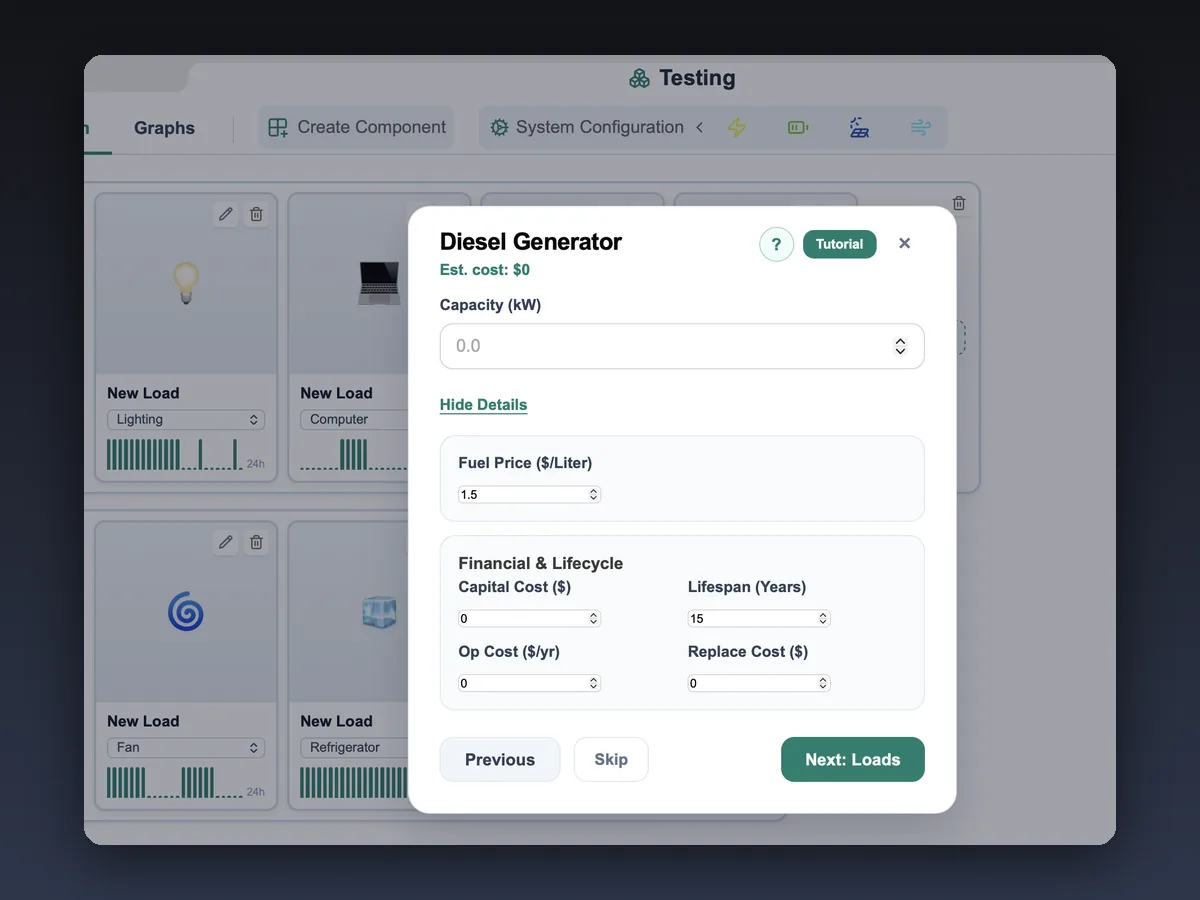Select the green battery icon
The width and height of the screenshot is (1200, 900).
pos(798,127)
